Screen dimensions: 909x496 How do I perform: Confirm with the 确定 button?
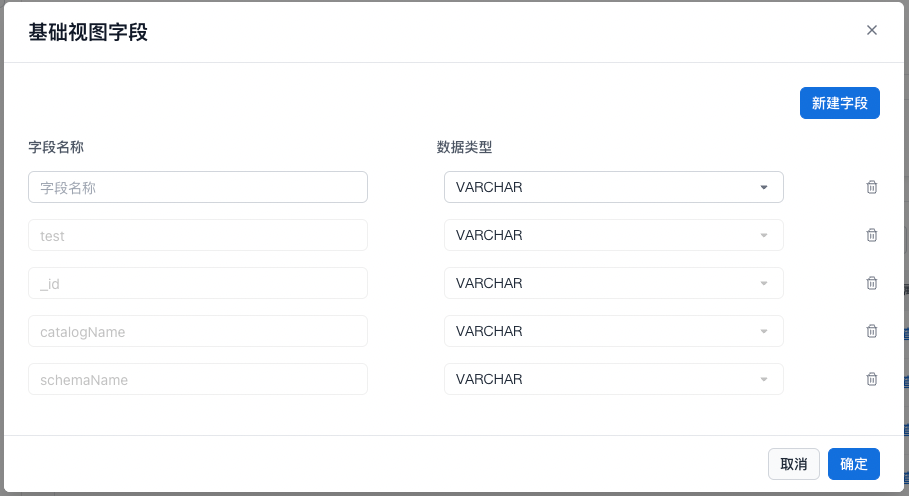pyautogui.click(x=853, y=464)
